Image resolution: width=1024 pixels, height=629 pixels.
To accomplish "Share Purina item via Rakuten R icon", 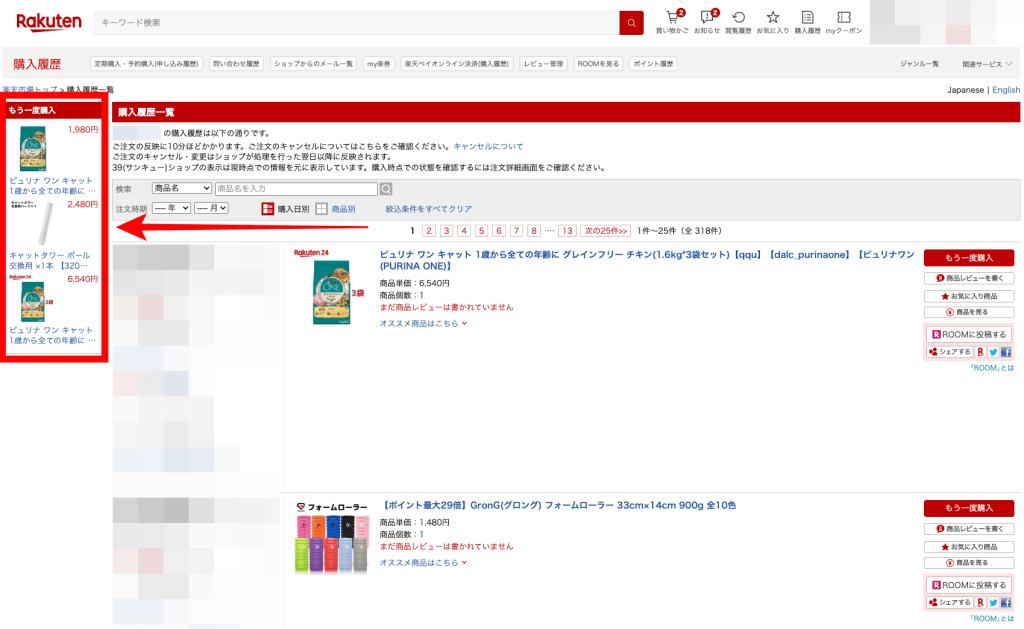I will pyautogui.click(x=980, y=352).
